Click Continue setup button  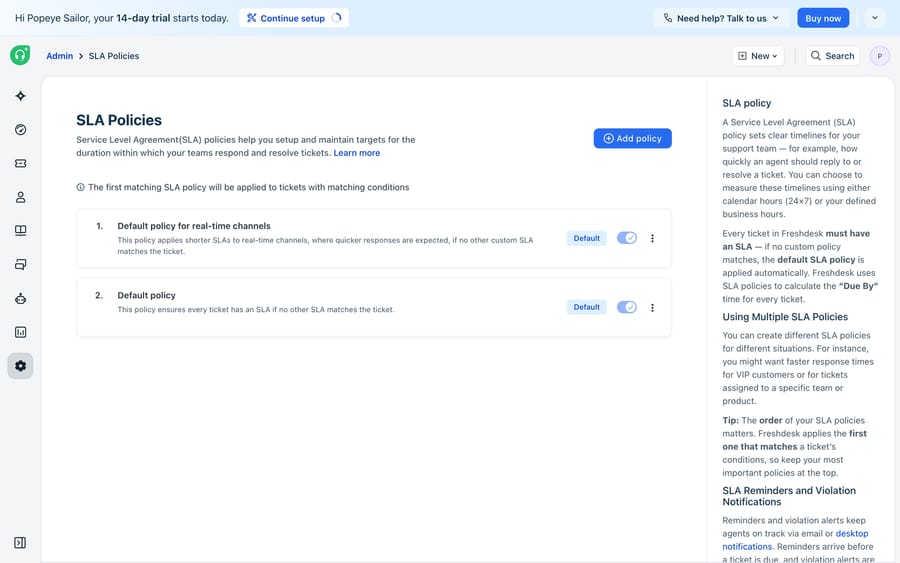[x=294, y=18]
